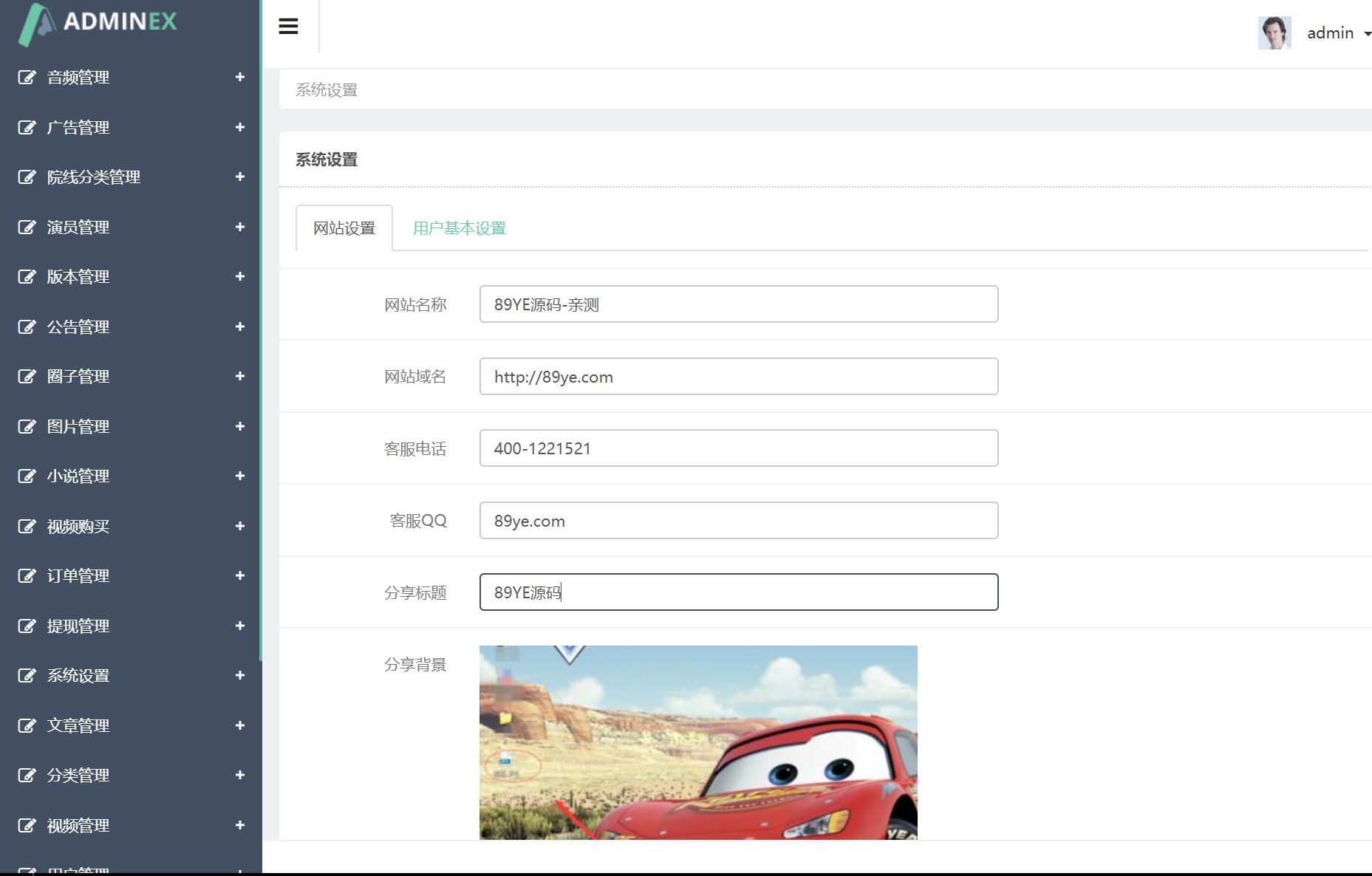This screenshot has height=876, width=1372.
Task: Toggle the hamburger sidebar menu icon
Action: [x=288, y=27]
